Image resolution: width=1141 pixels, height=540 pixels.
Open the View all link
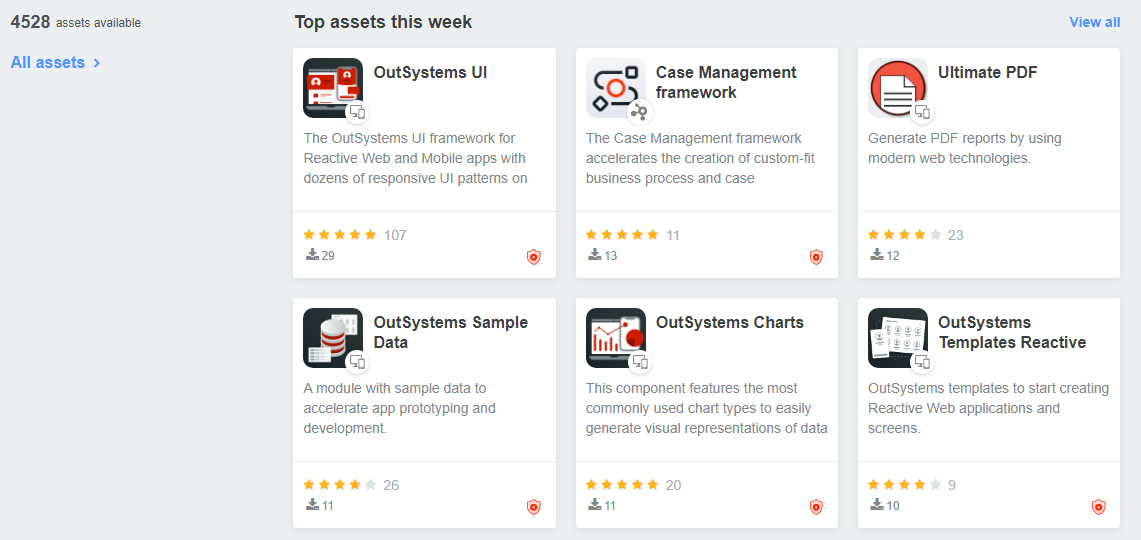coord(1094,22)
